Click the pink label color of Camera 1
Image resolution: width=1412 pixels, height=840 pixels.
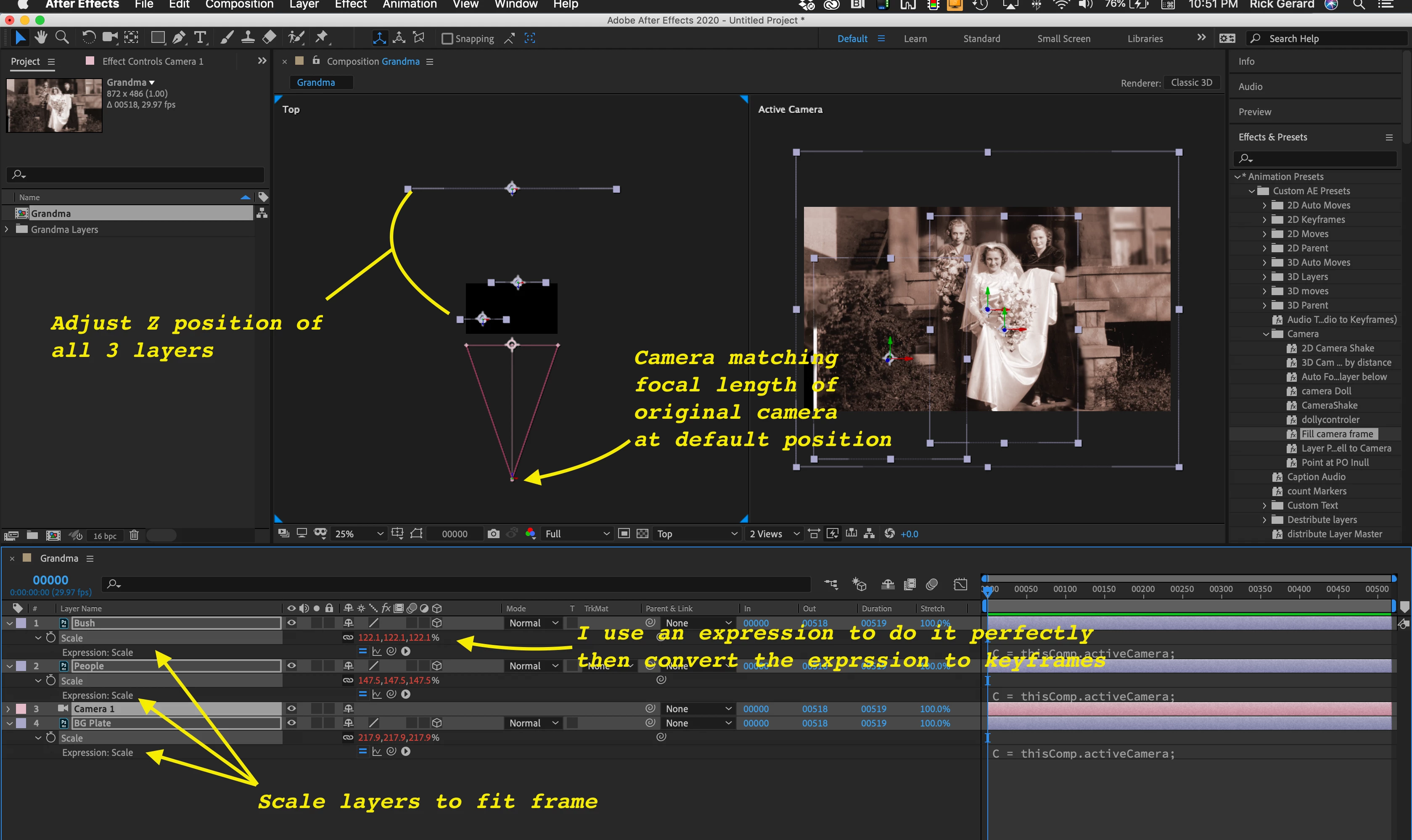(21, 709)
